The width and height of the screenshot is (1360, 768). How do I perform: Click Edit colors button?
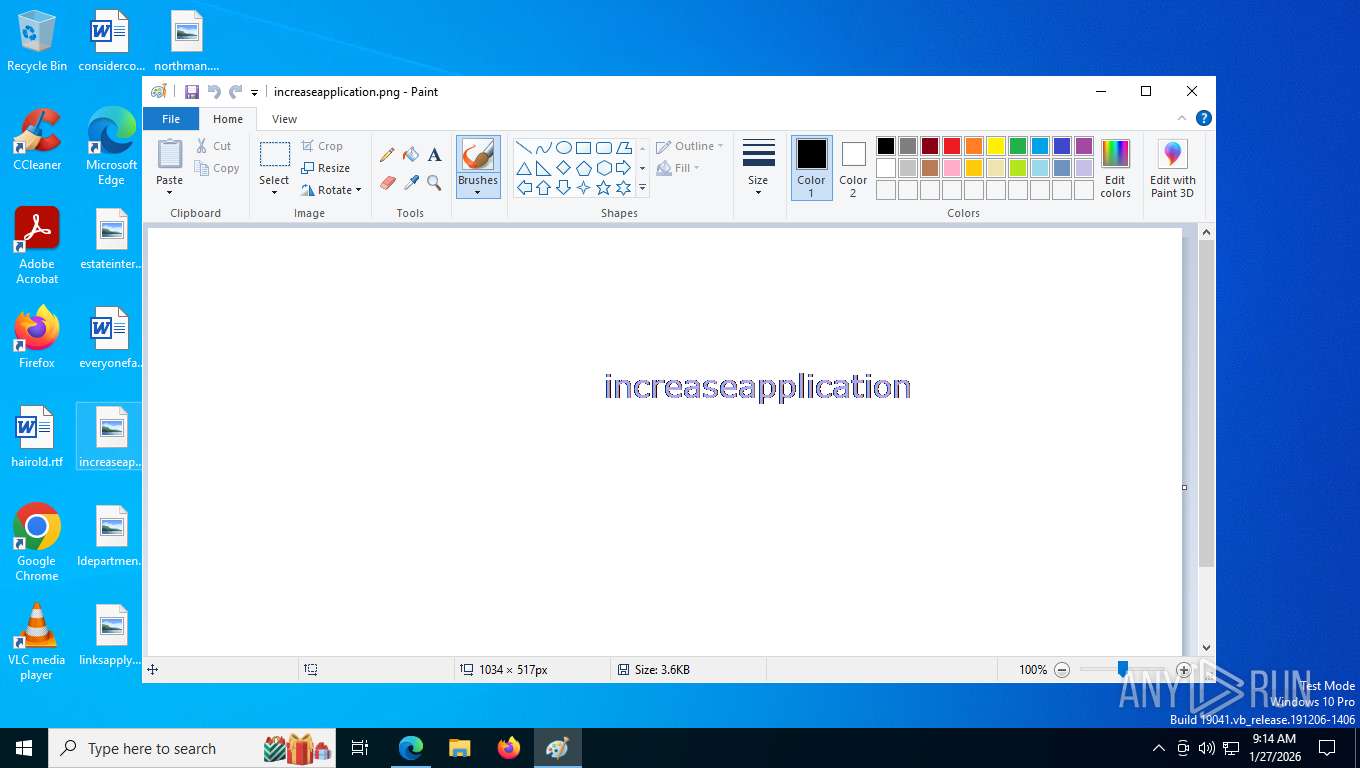[1115, 168]
